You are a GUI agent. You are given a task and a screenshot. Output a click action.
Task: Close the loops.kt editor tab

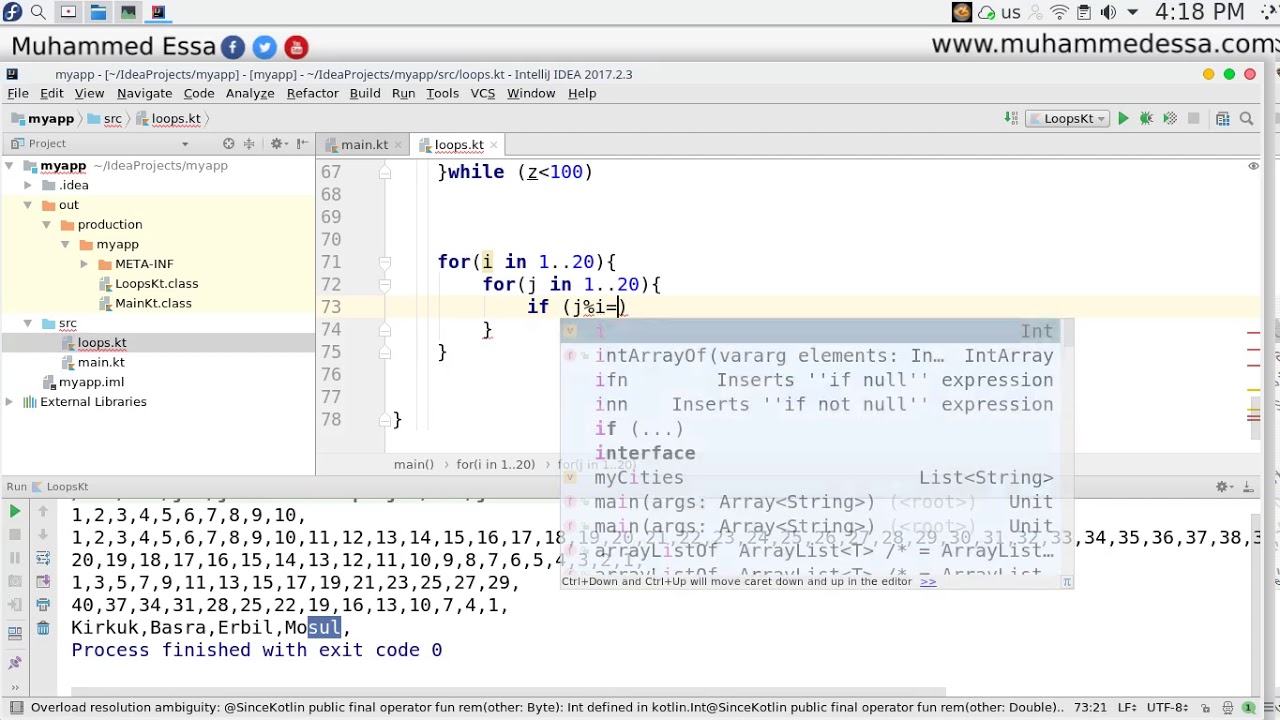coord(493,145)
